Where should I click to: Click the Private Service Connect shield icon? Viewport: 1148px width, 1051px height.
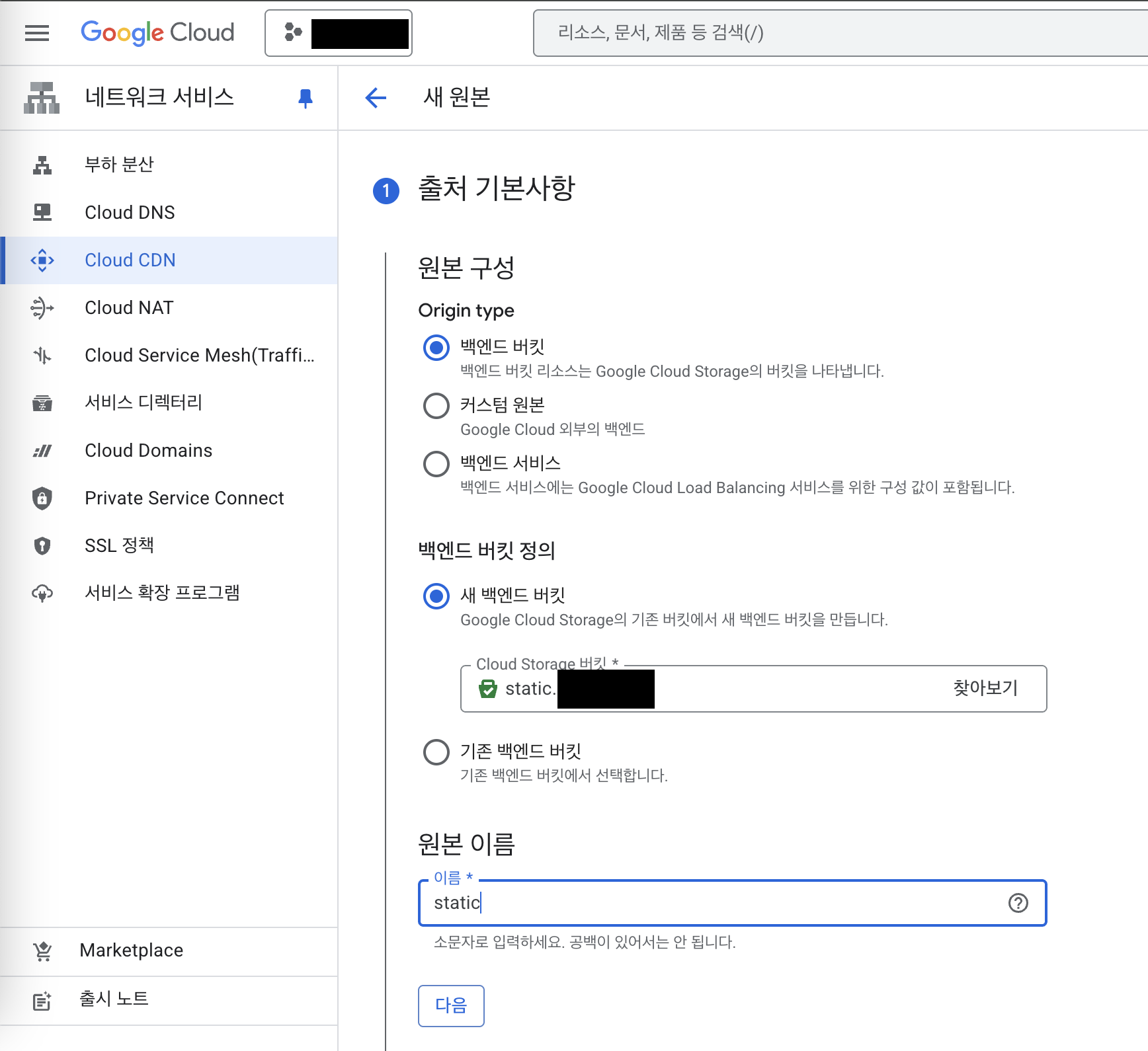[42, 498]
